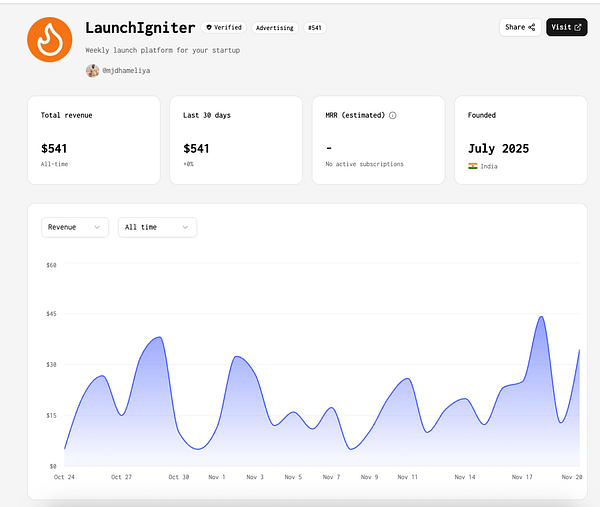
Task: Click the LaunchIgniter flame logo
Action: tap(50, 39)
